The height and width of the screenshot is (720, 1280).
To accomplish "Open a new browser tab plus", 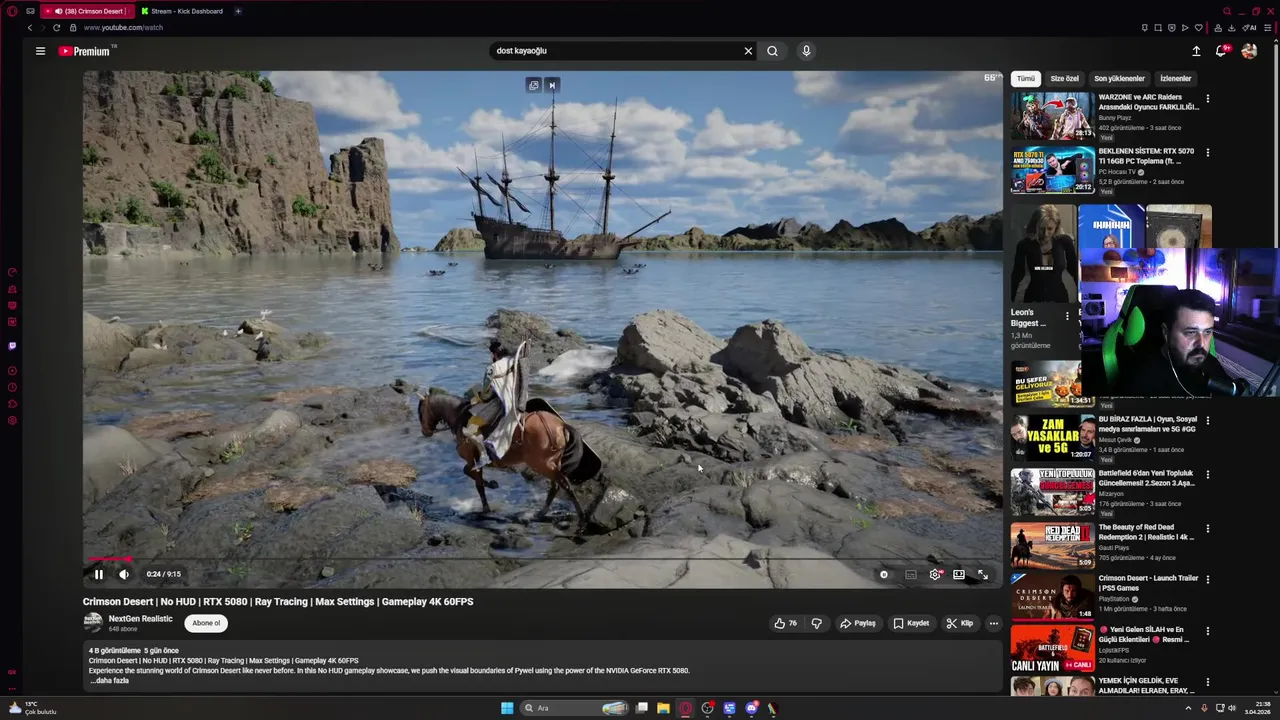I will coord(238,11).
